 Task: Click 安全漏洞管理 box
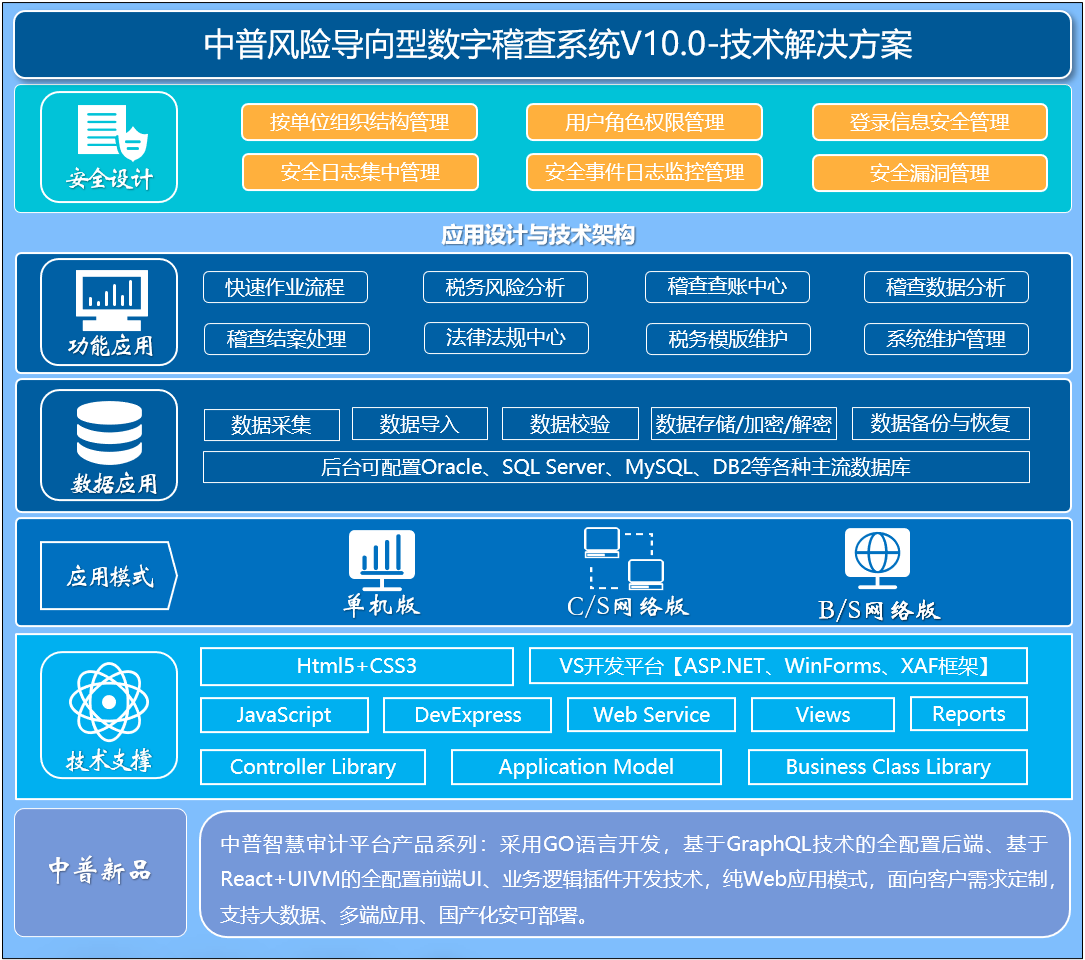(929, 173)
